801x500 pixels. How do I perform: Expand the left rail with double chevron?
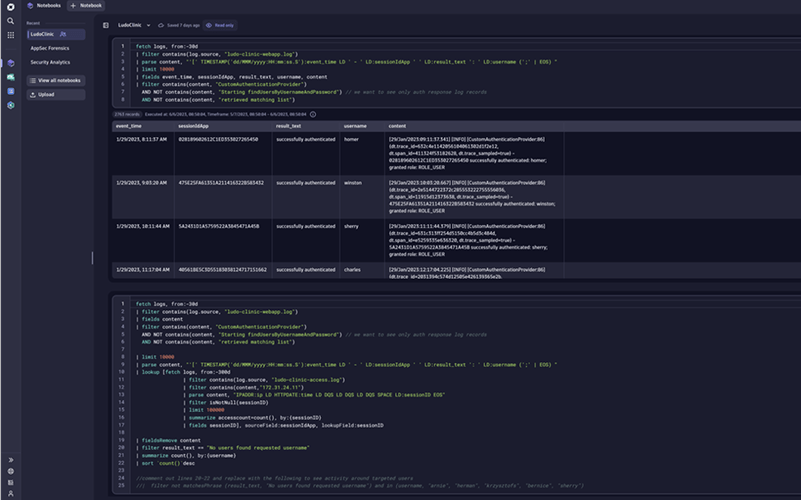[x=10, y=459]
